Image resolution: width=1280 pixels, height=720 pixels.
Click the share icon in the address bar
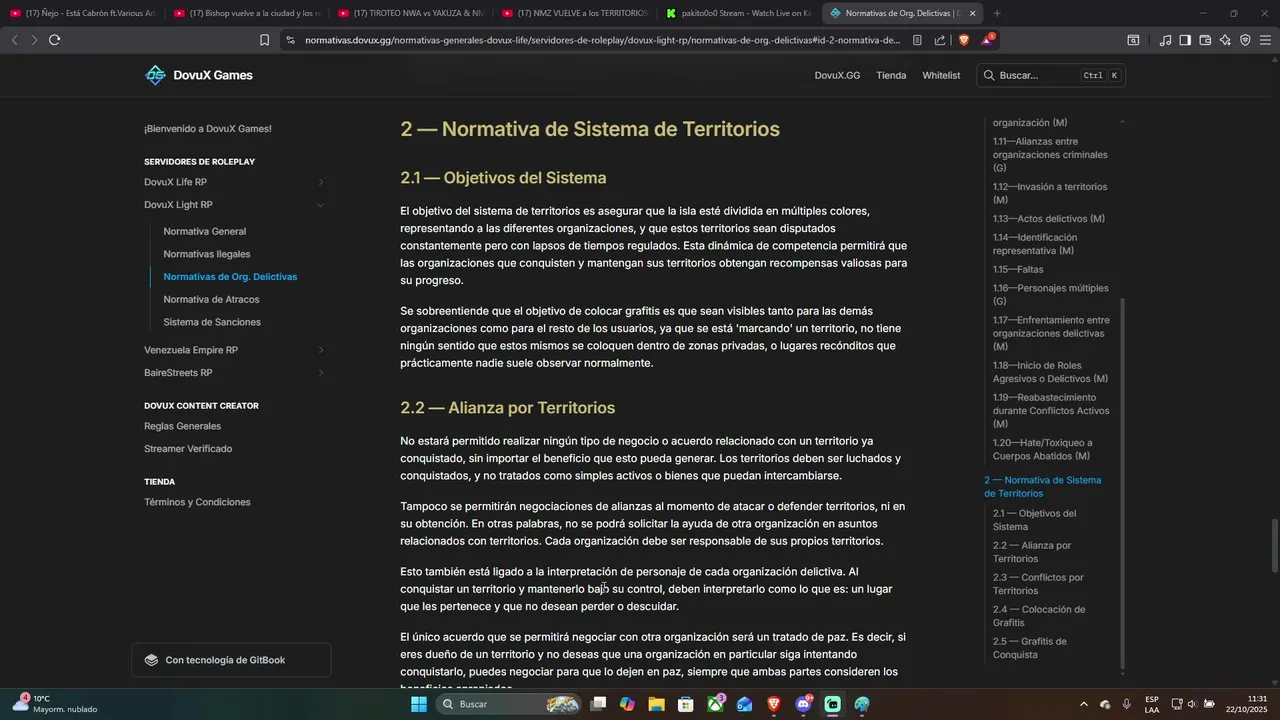[x=940, y=40]
